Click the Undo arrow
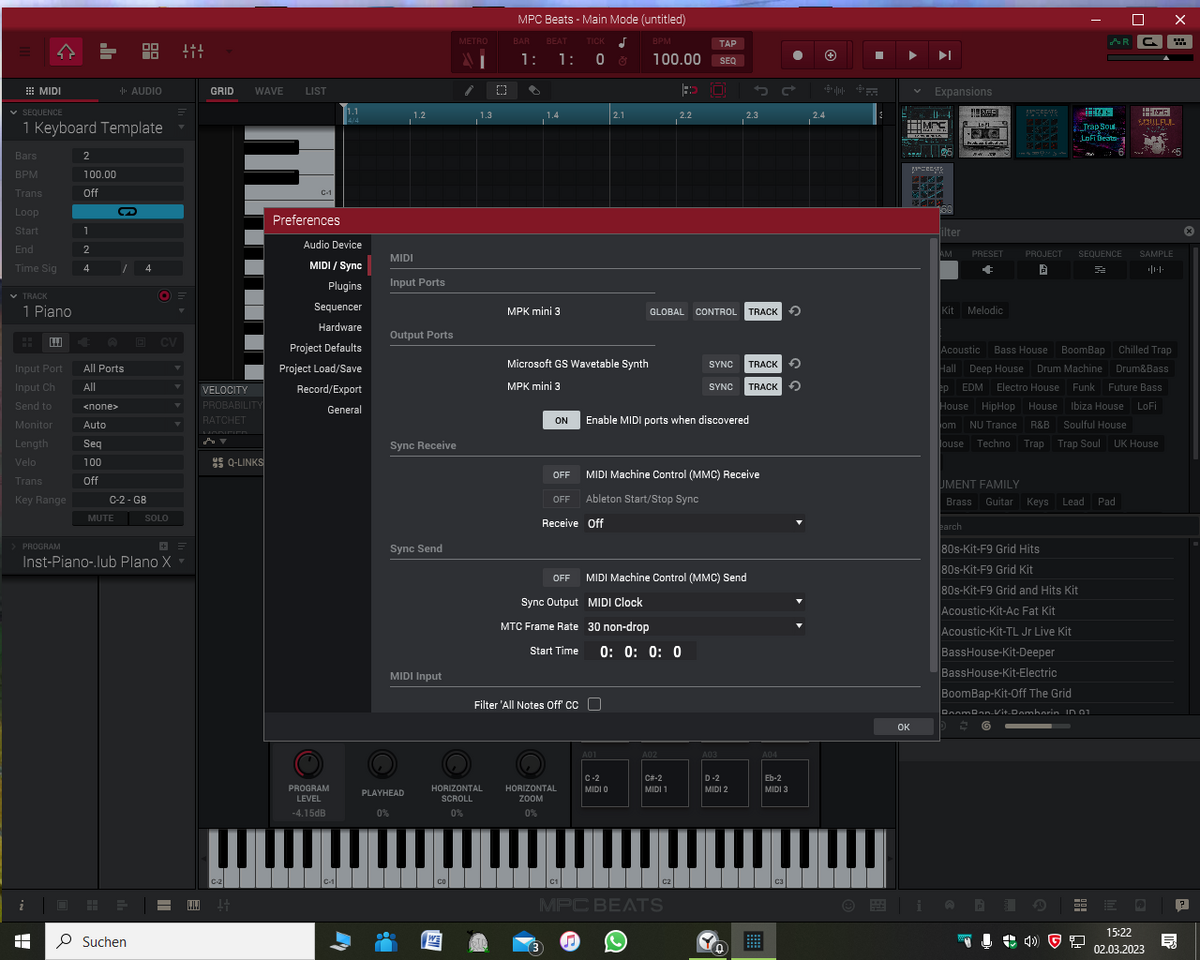Image resolution: width=1200 pixels, height=960 pixels. 761,90
